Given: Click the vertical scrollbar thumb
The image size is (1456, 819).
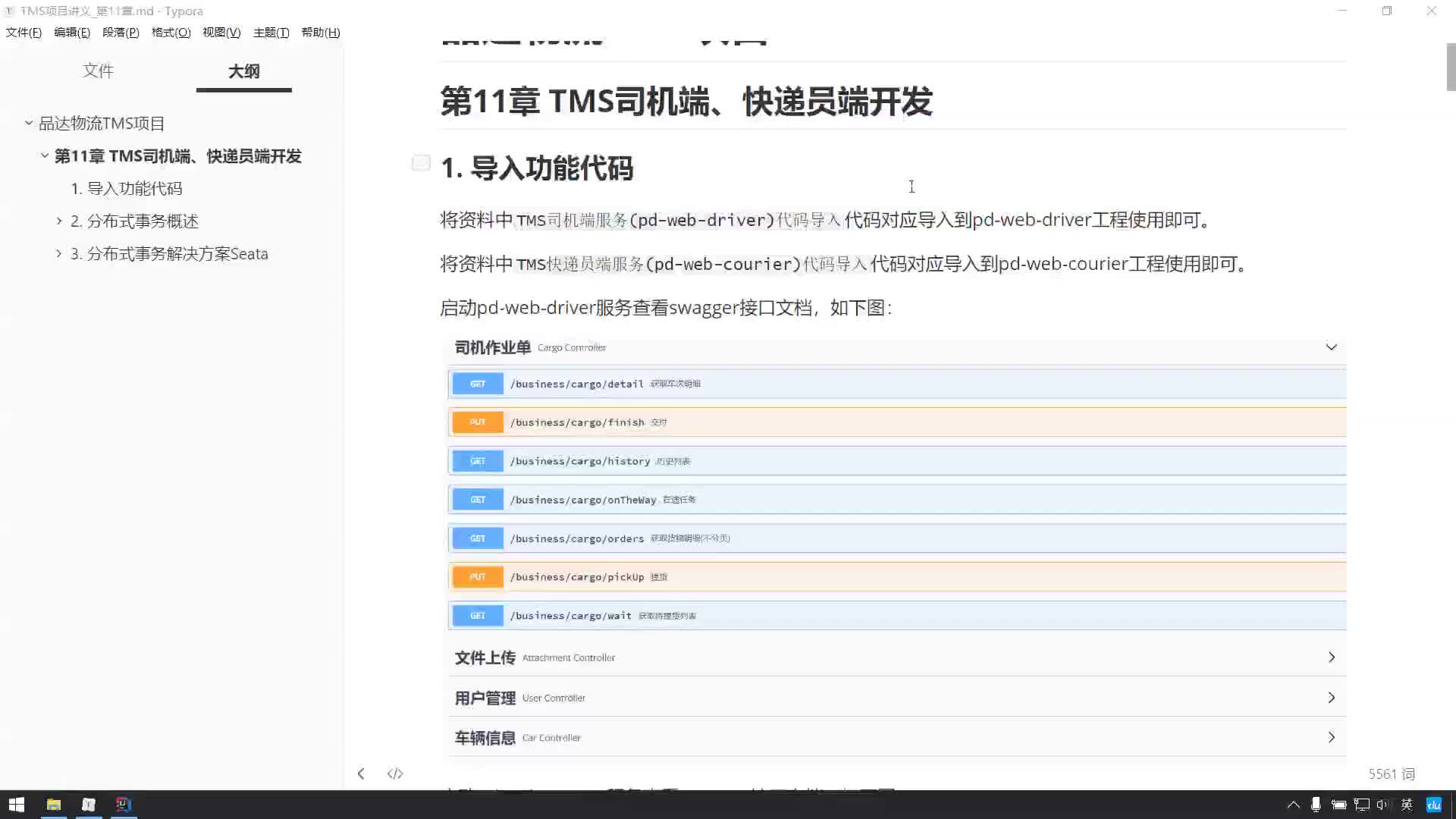Looking at the screenshot, I should click(1451, 67).
